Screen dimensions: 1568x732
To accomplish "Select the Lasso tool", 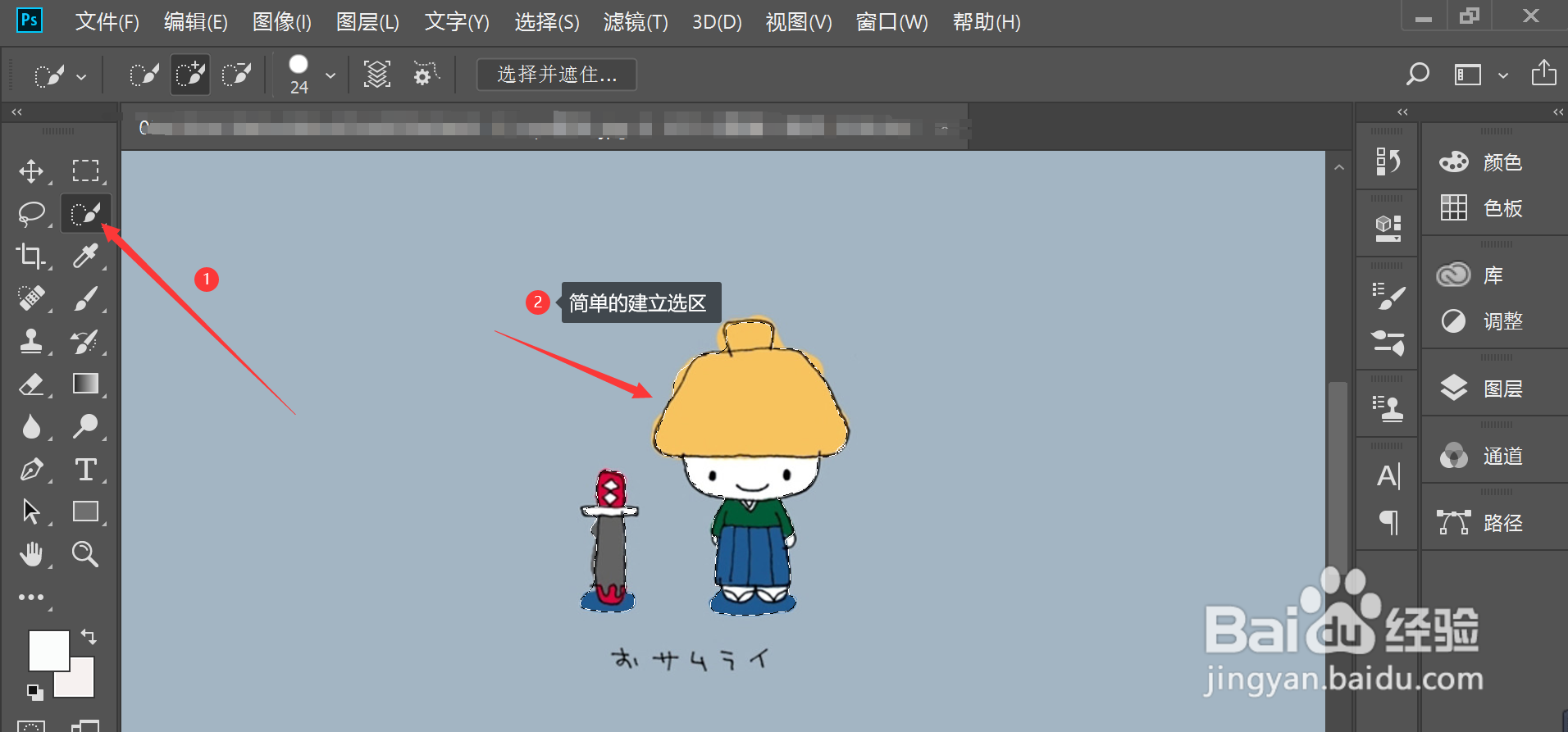I will click(x=31, y=214).
